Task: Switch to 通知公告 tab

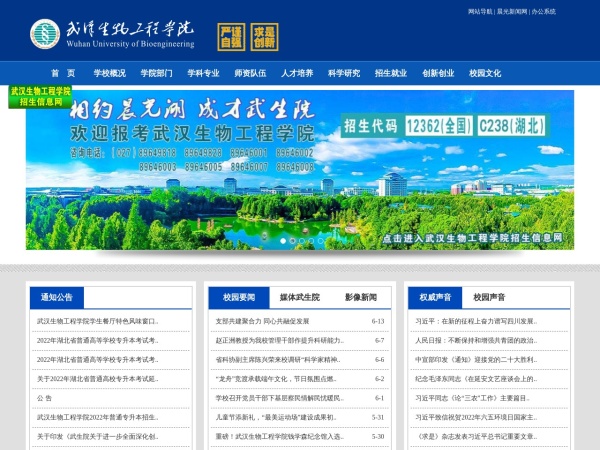Action: pyautogui.click(x=57, y=297)
